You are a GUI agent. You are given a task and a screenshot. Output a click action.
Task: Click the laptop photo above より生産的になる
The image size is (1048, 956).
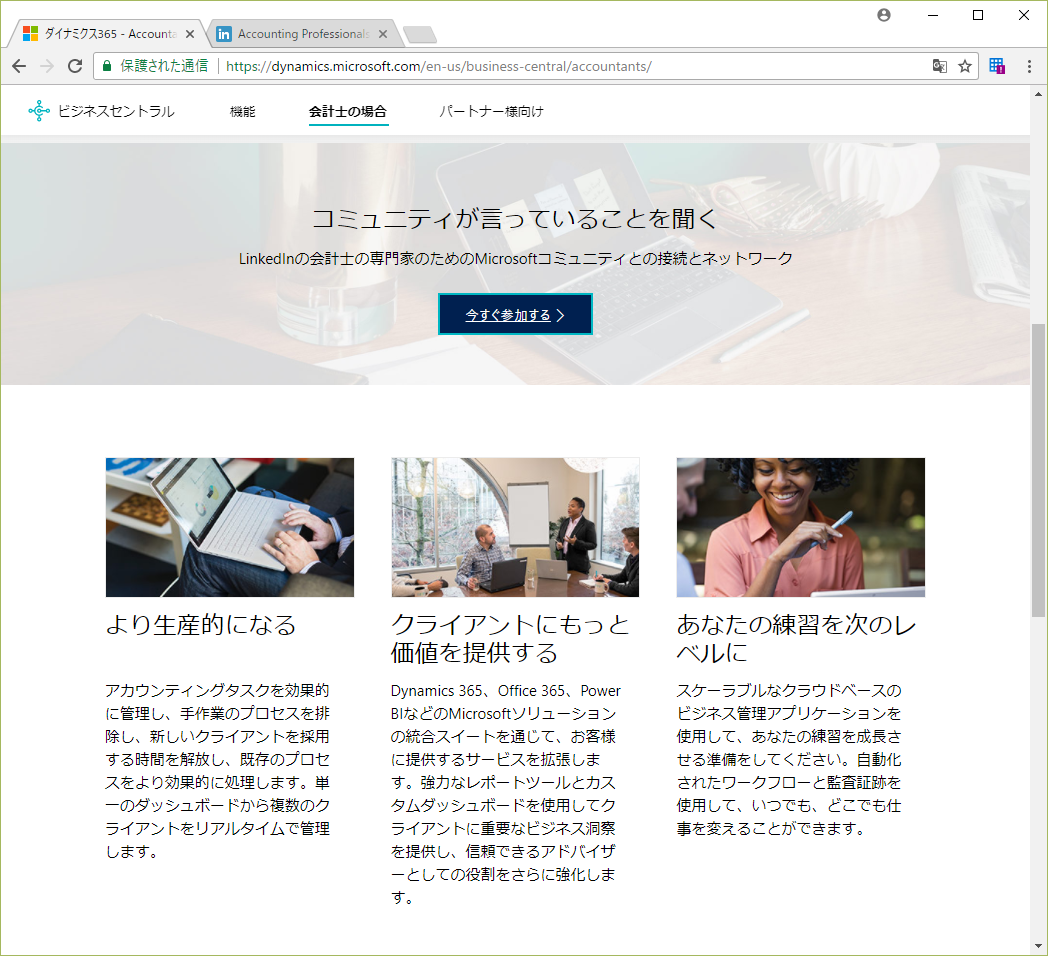(230, 527)
